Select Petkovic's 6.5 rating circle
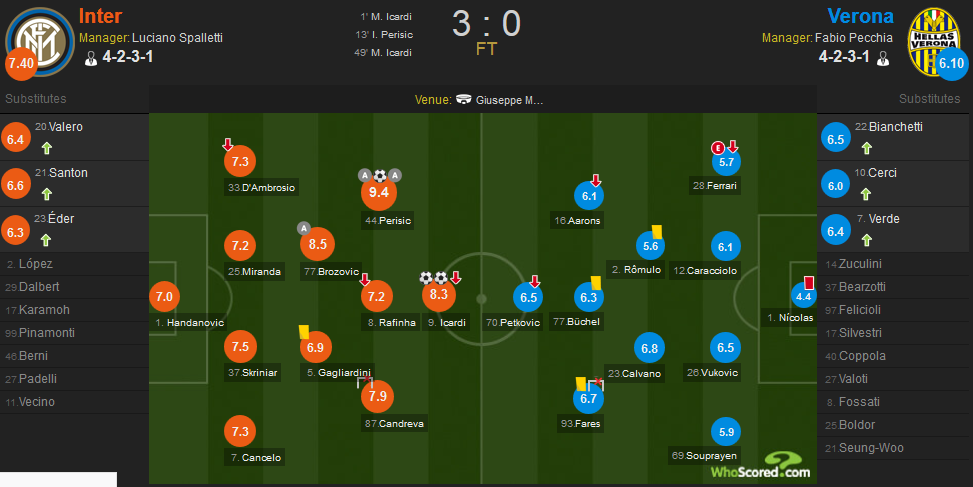 [528, 297]
